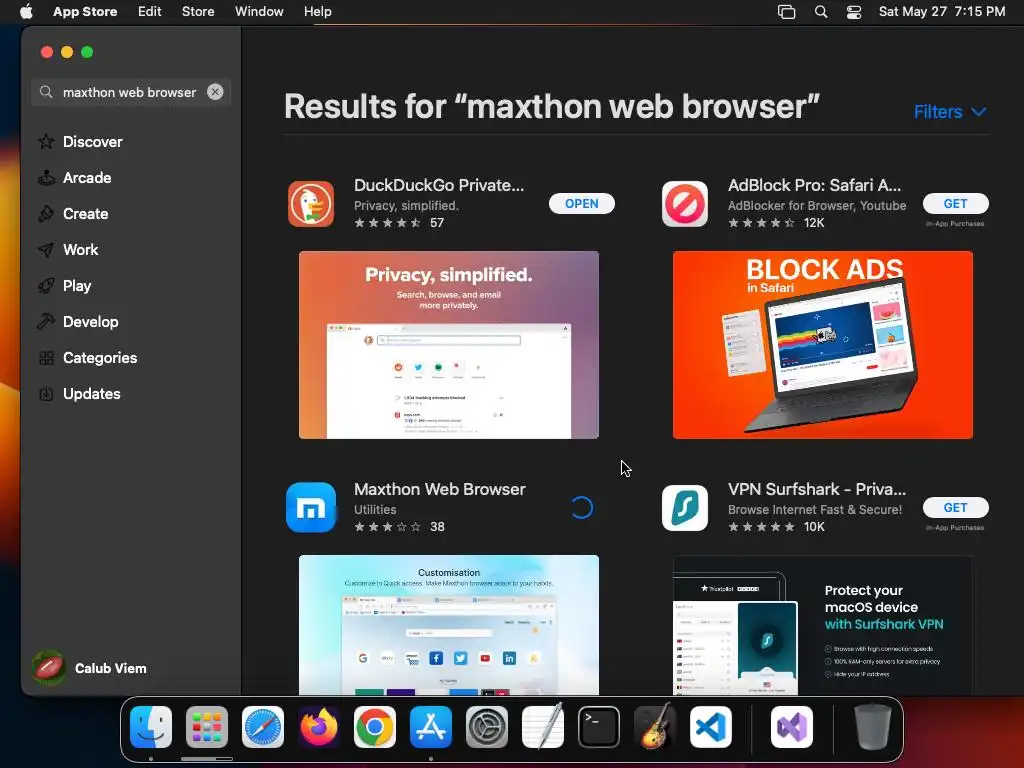This screenshot has width=1024, height=768.
Task: Launch Firefox from the dock
Action: click(x=319, y=727)
